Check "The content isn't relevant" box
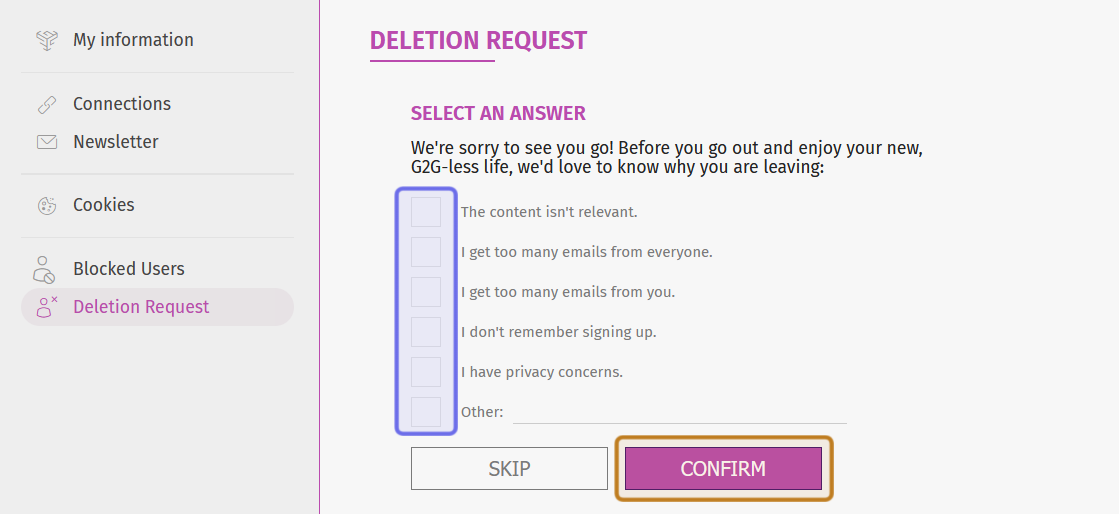Screen dimensions: 1119x514 (x=426, y=212)
